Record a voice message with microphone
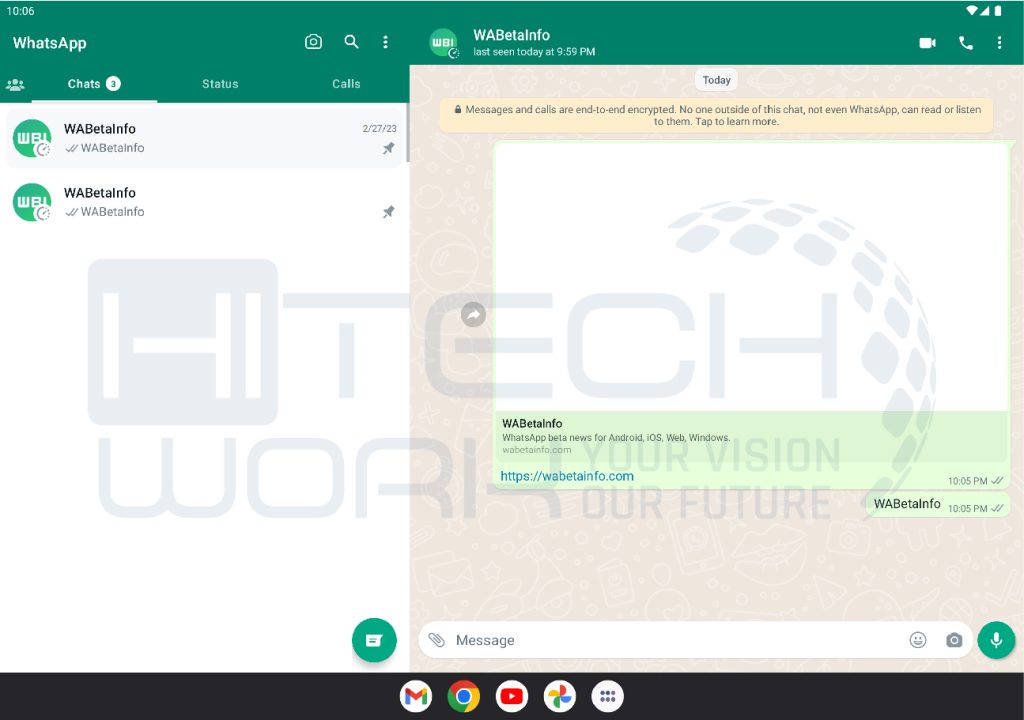 pyautogui.click(x=996, y=640)
